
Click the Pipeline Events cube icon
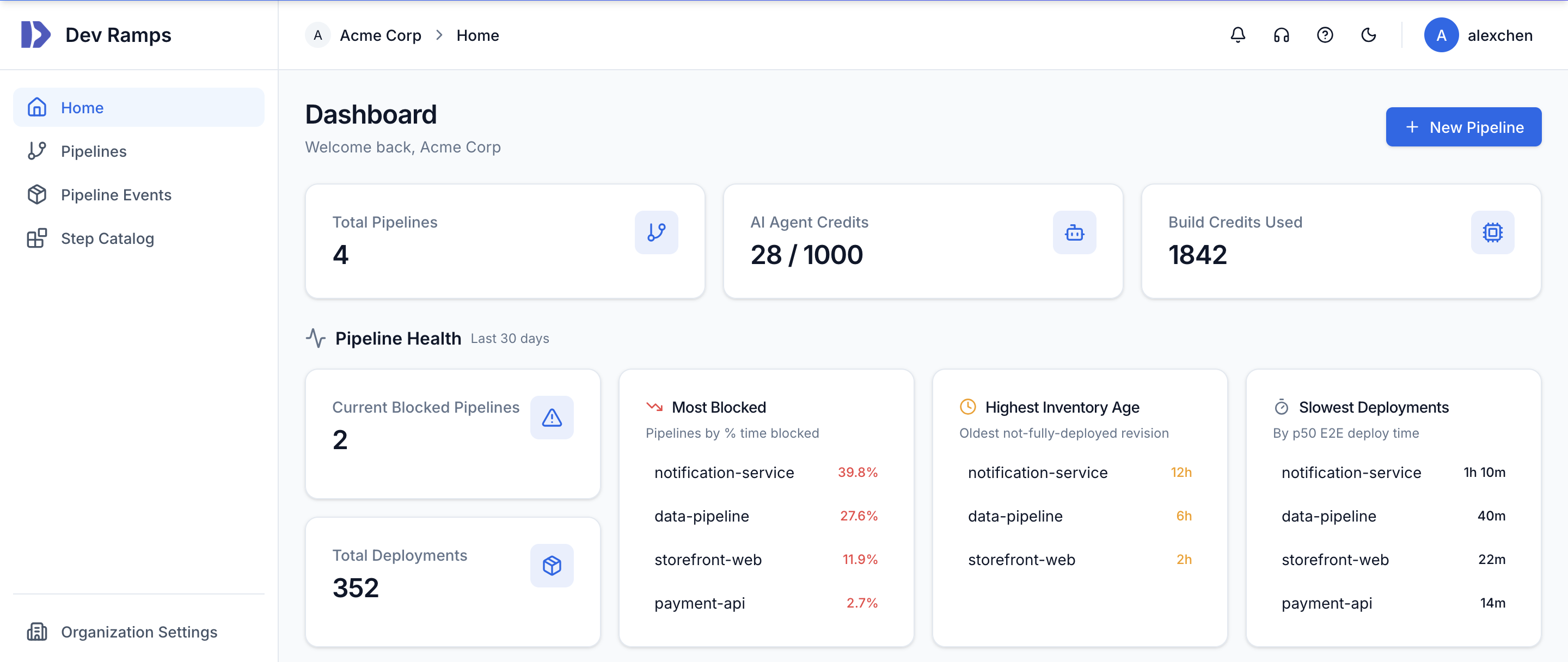tap(36, 194)
